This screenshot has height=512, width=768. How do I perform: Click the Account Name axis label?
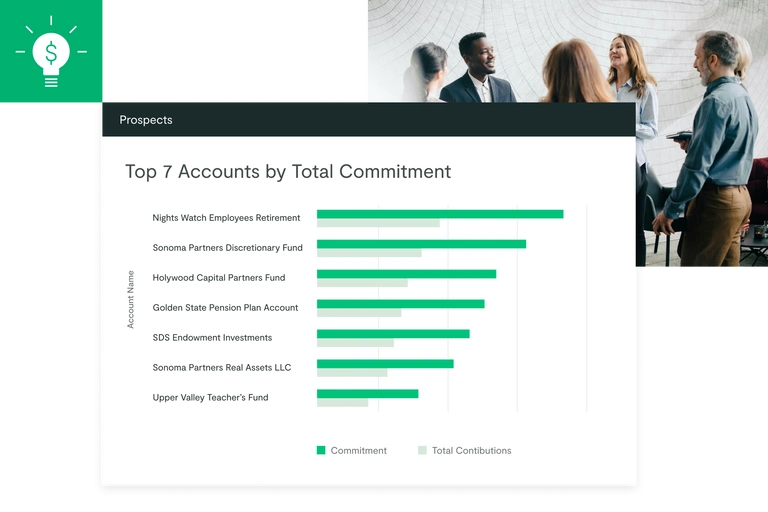pos(131,299)
